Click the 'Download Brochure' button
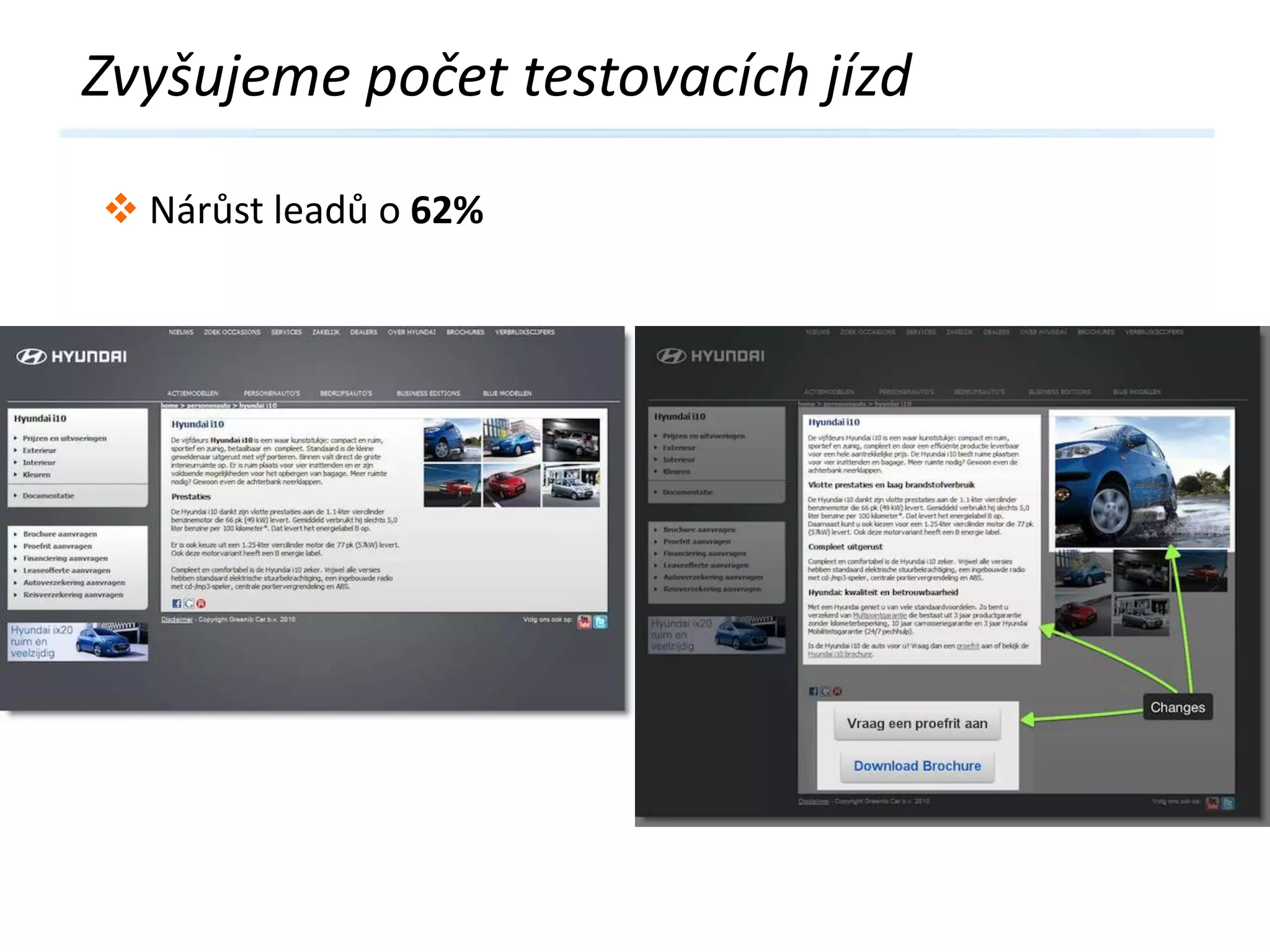Screen dimensions: 1270x952 point(917,766)
